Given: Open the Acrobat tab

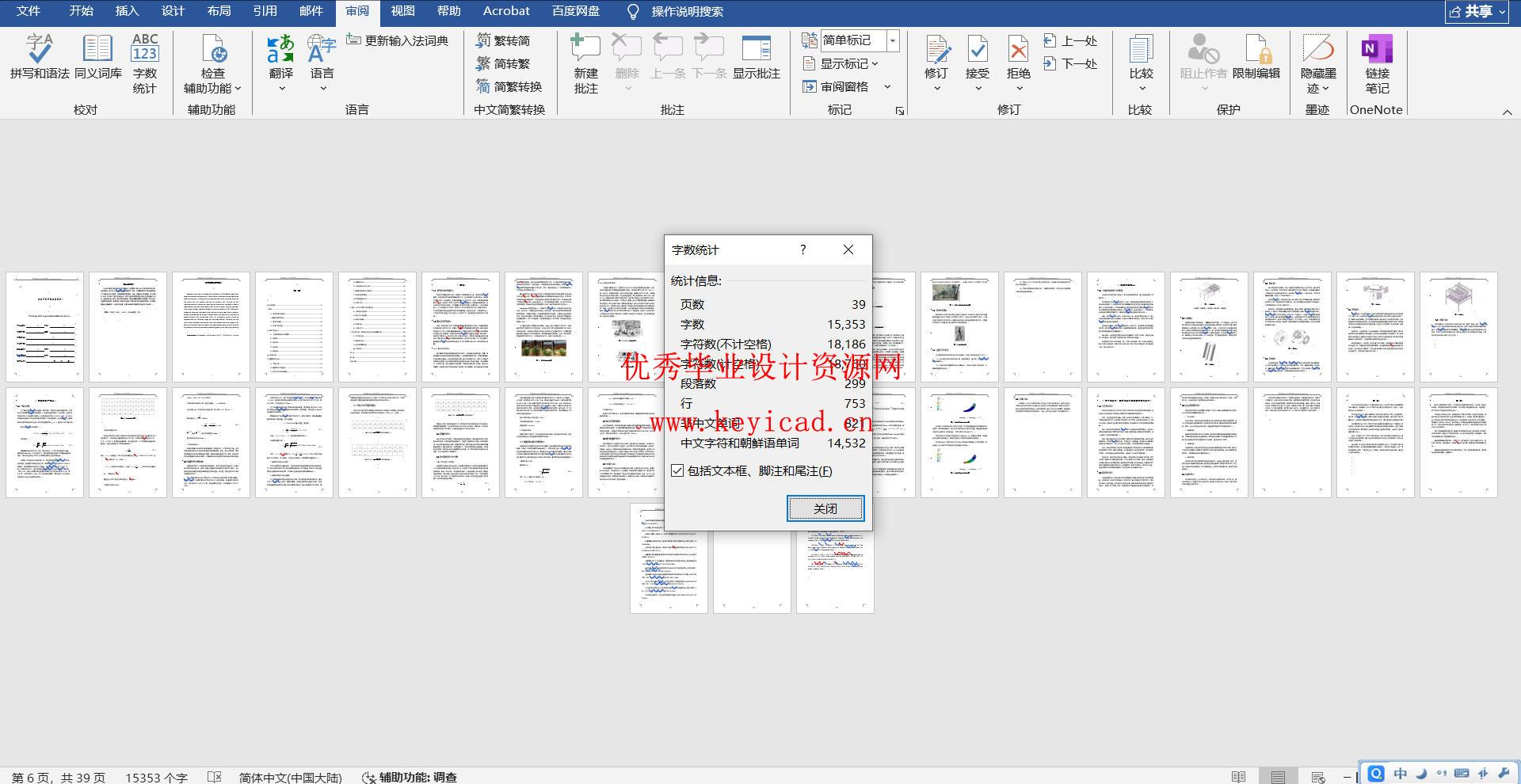Looking at the screenshot, I should 506,11.
